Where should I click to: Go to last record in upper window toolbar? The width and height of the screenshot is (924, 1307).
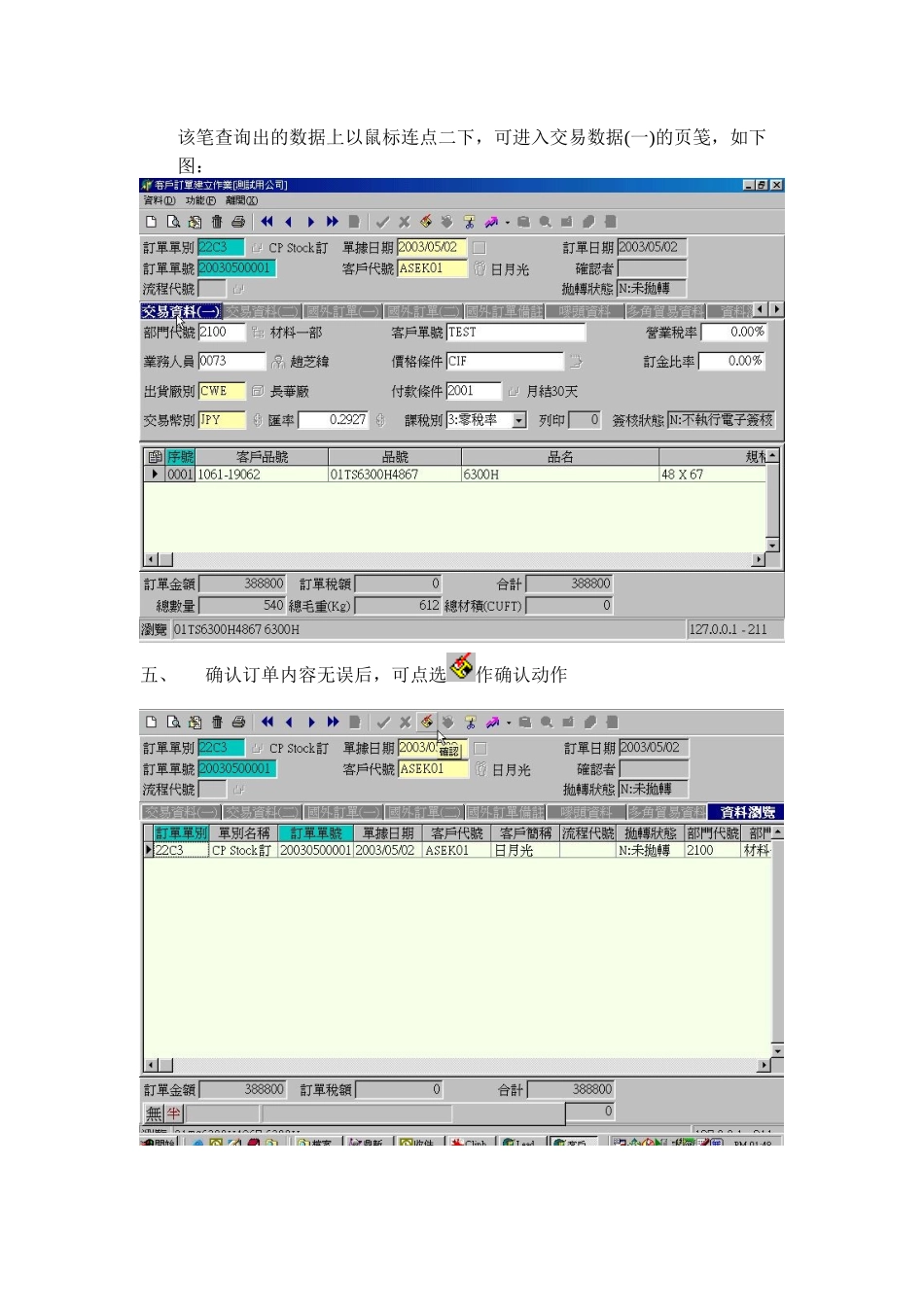point(333,222)
